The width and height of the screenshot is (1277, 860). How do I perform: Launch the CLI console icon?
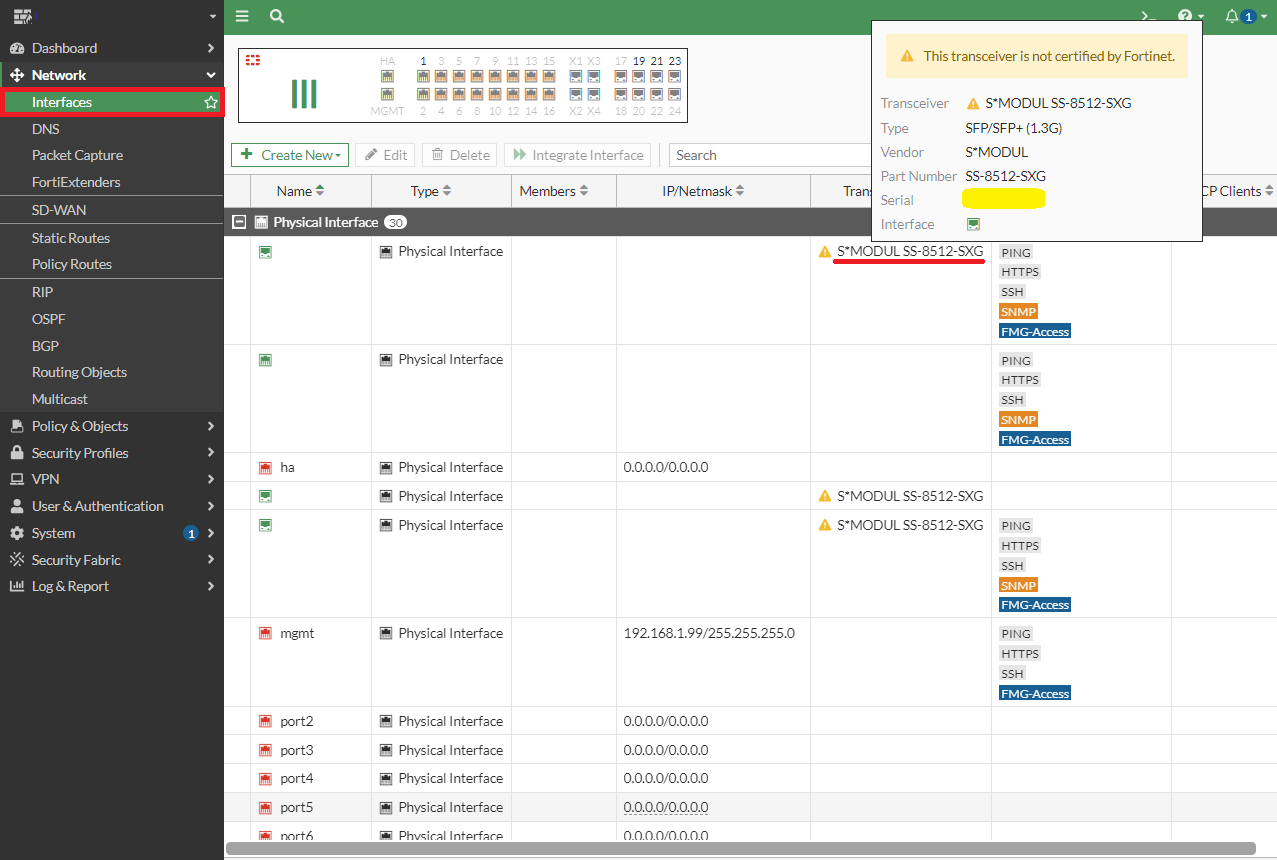1150,16
